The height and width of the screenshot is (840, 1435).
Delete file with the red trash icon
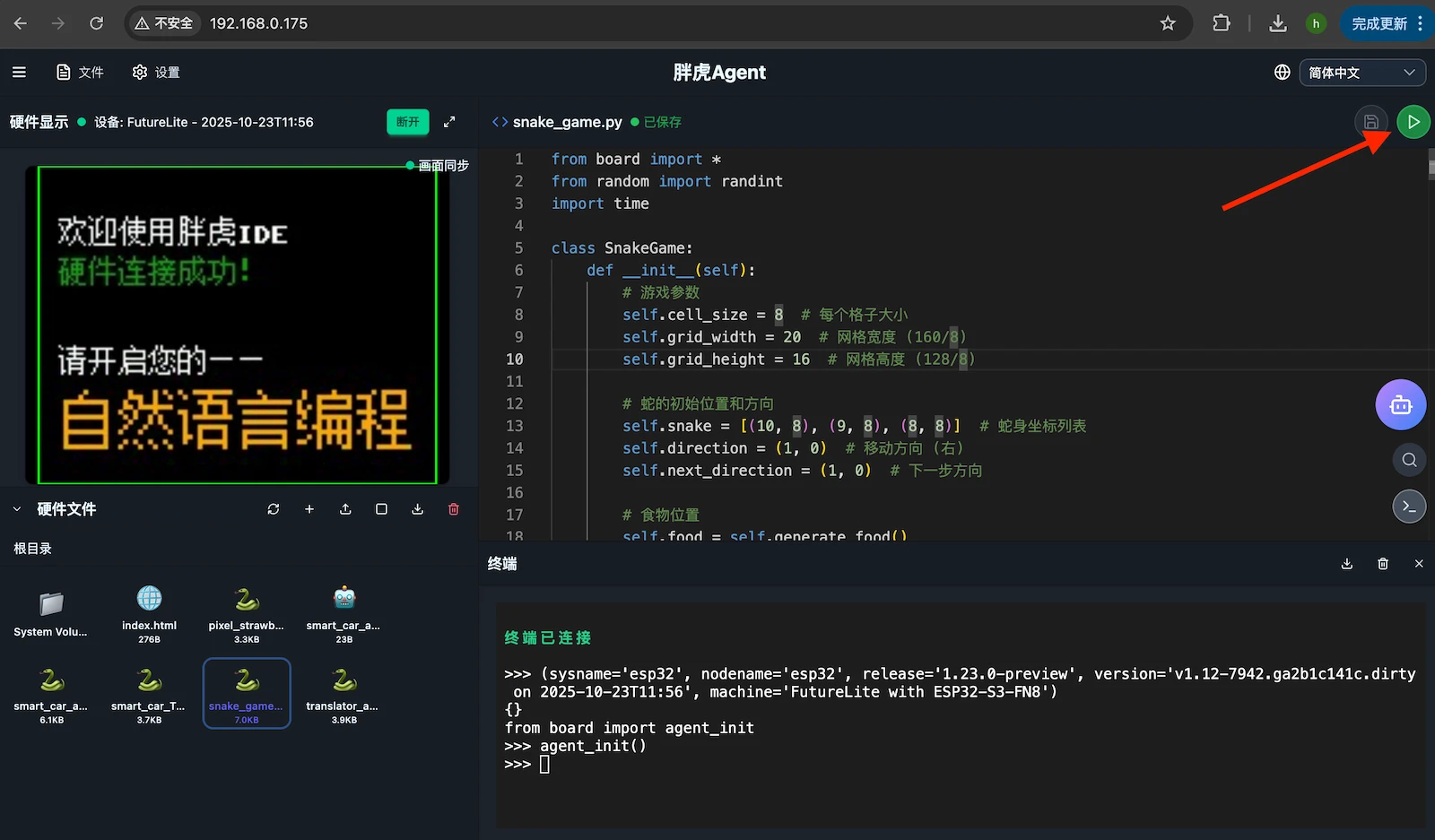(453, 508)
